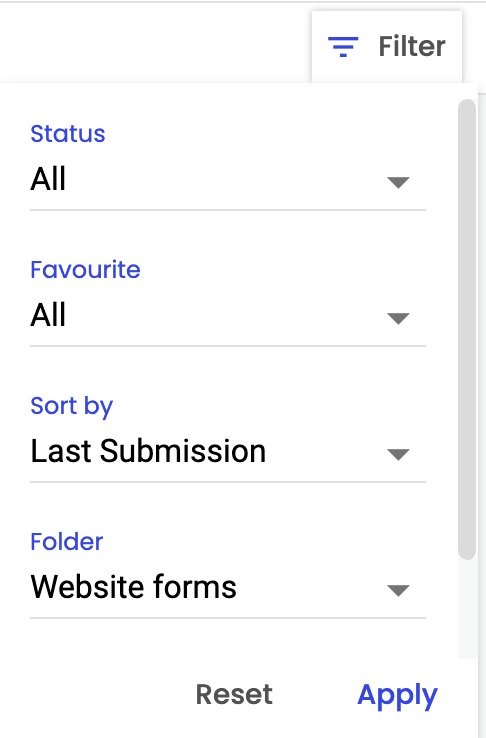Click the Sort by field label
Viewport: 486px width, 738px height.
tap(72, 406)
